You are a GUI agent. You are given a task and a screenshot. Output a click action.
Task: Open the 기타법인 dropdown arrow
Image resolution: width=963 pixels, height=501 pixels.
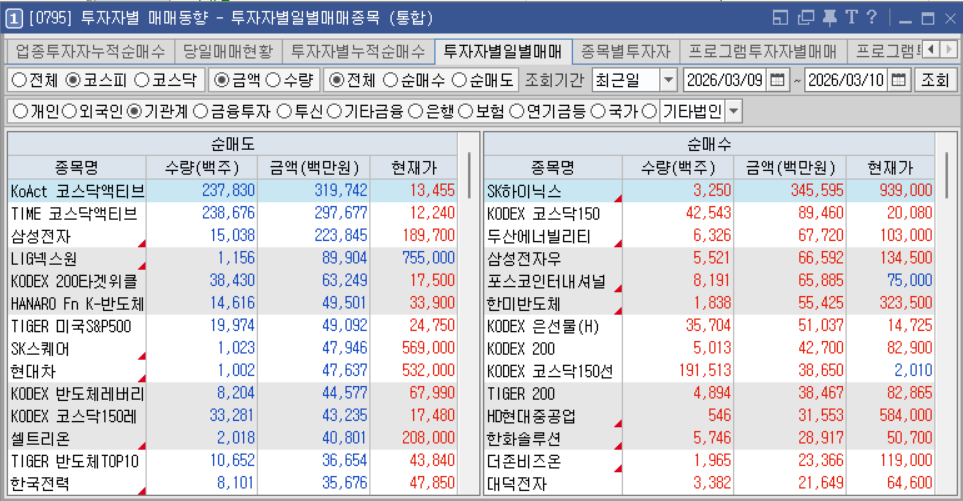pyautogui.click(x=733, y=112)
